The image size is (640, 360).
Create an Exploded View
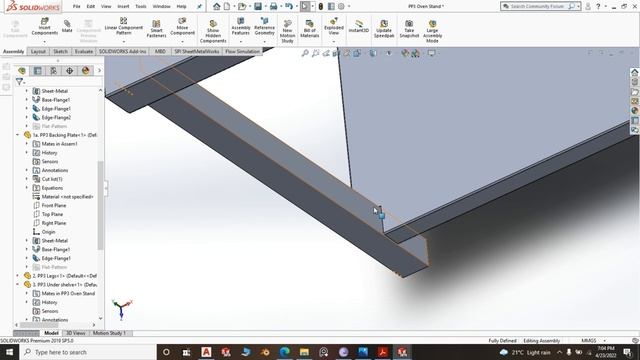[334, 26]
